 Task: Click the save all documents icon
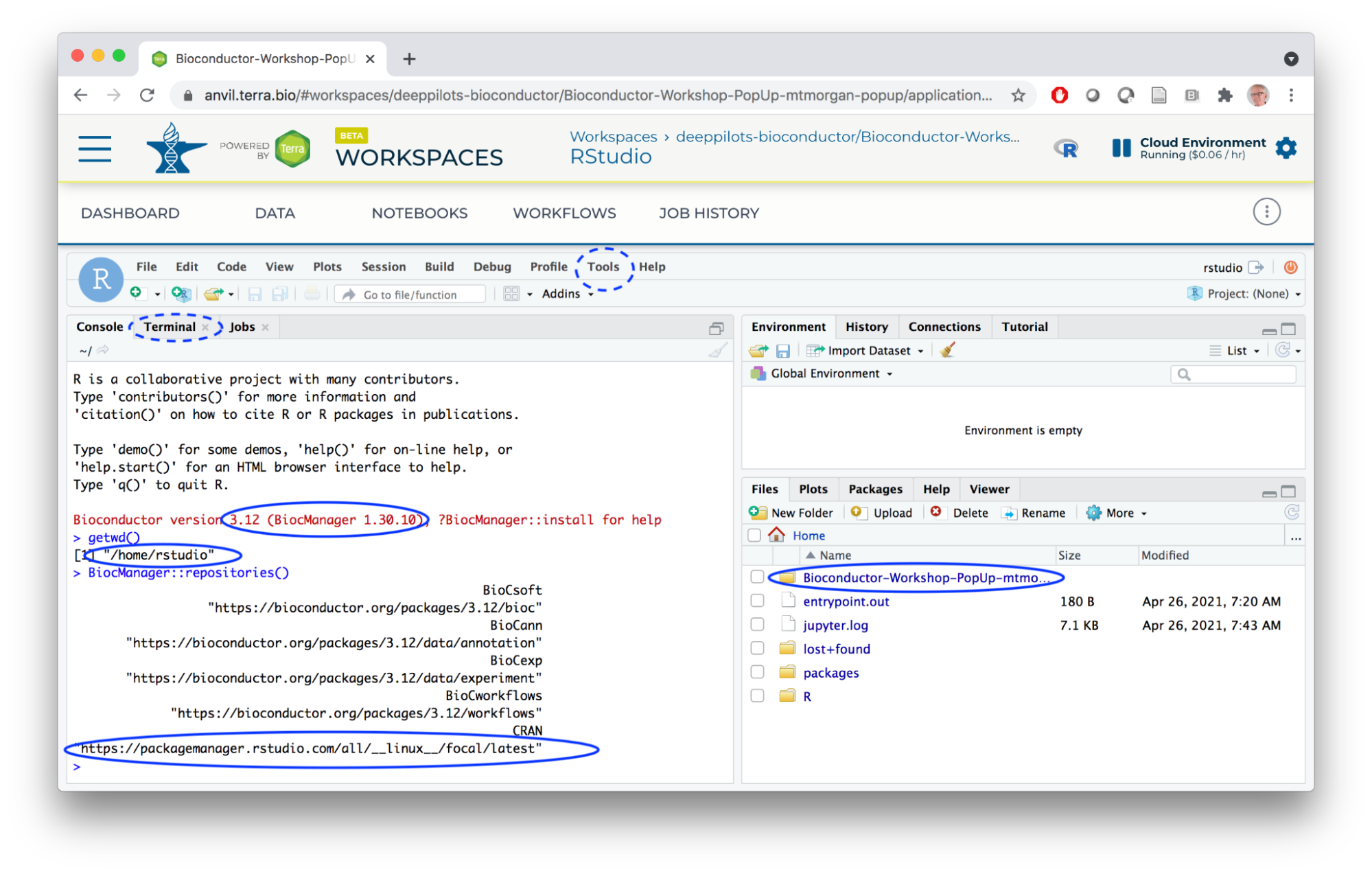(279, 294)
